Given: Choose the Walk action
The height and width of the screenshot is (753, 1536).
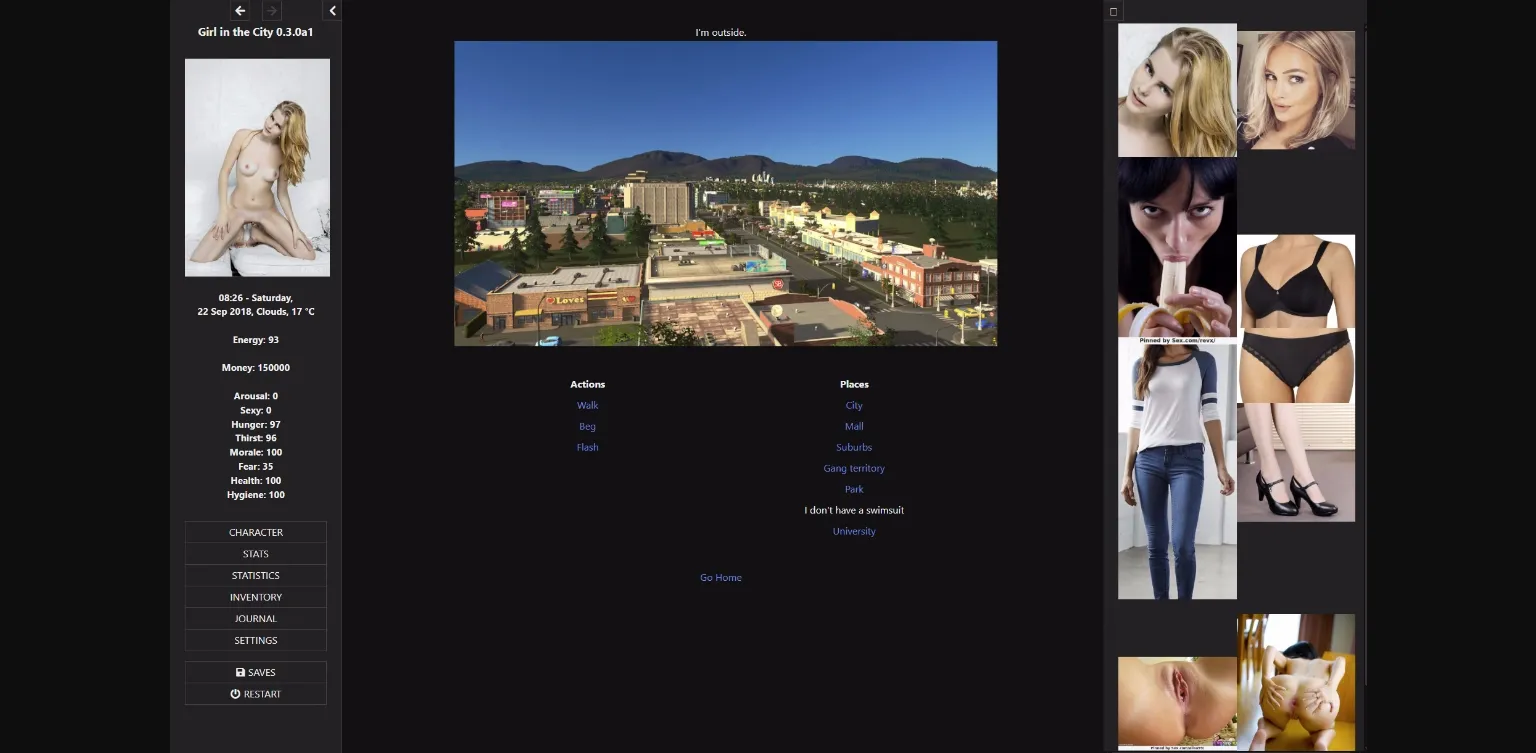Looking at the screenshot, I should tap(587, 405).
